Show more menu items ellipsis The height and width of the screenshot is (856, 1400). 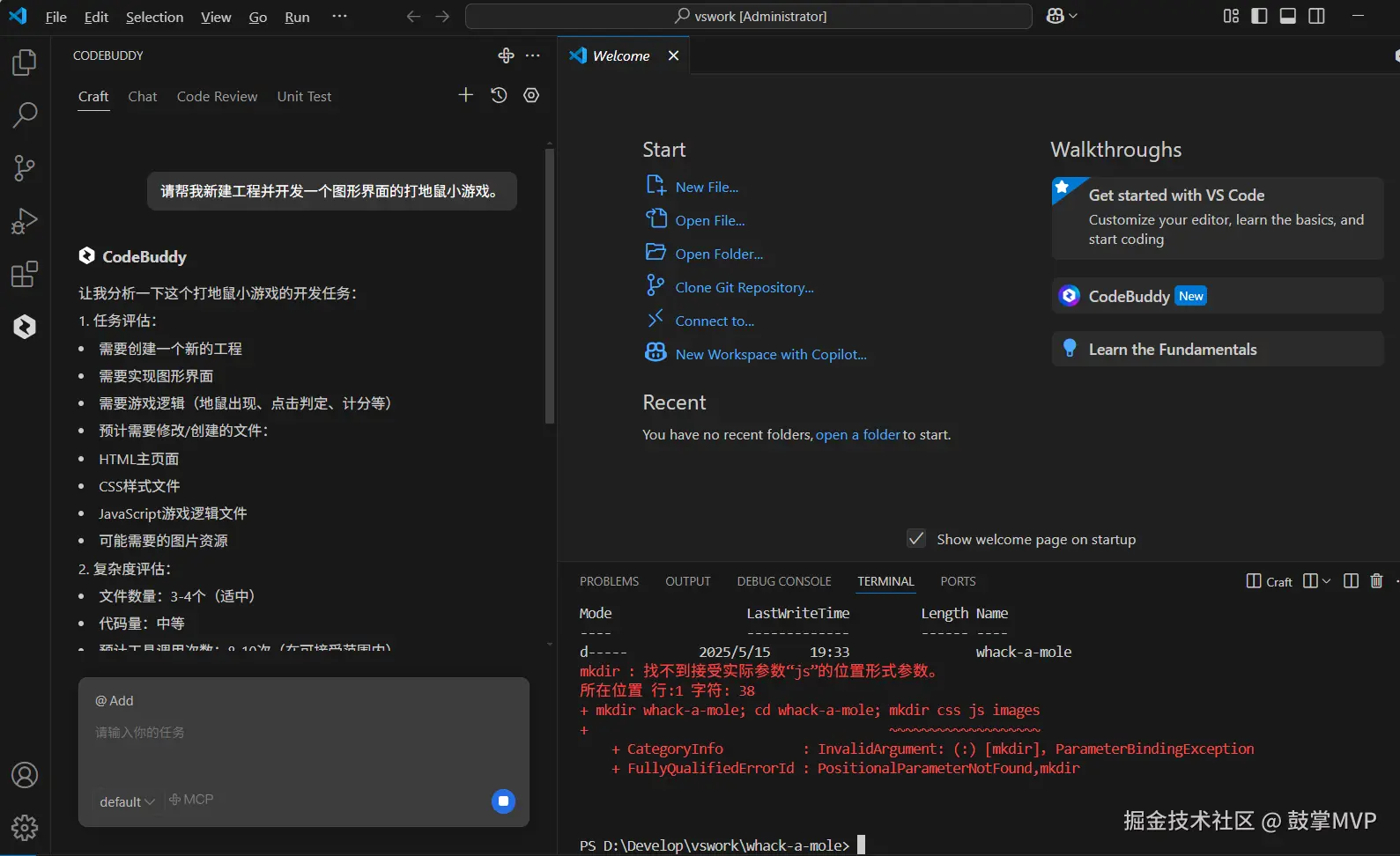coord(339,16)
